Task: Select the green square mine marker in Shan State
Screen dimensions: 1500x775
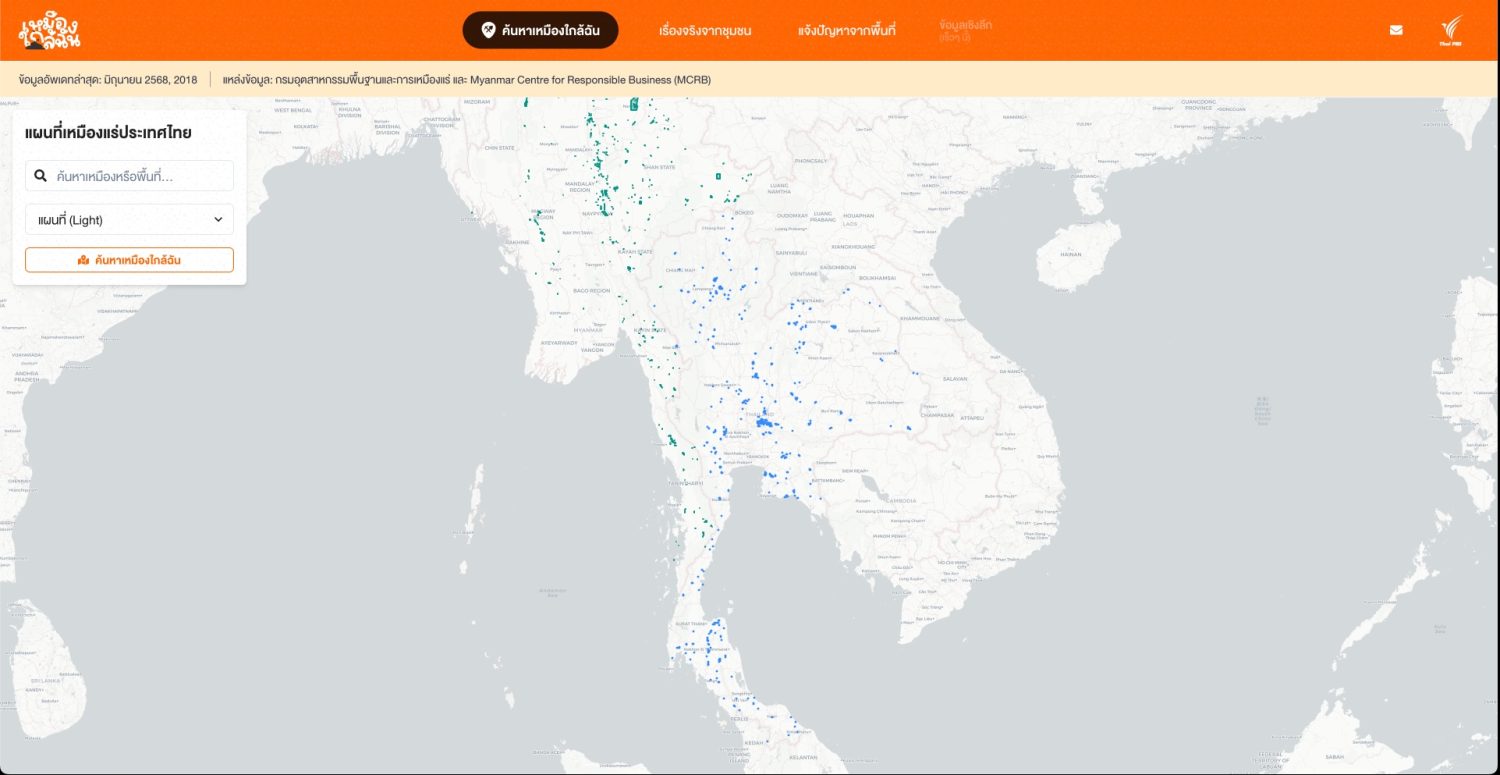Action: (718, 176)
